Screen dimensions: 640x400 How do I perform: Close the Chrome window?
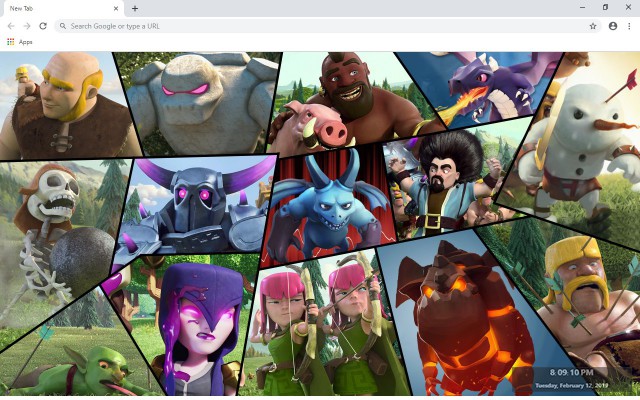[628, 7]
